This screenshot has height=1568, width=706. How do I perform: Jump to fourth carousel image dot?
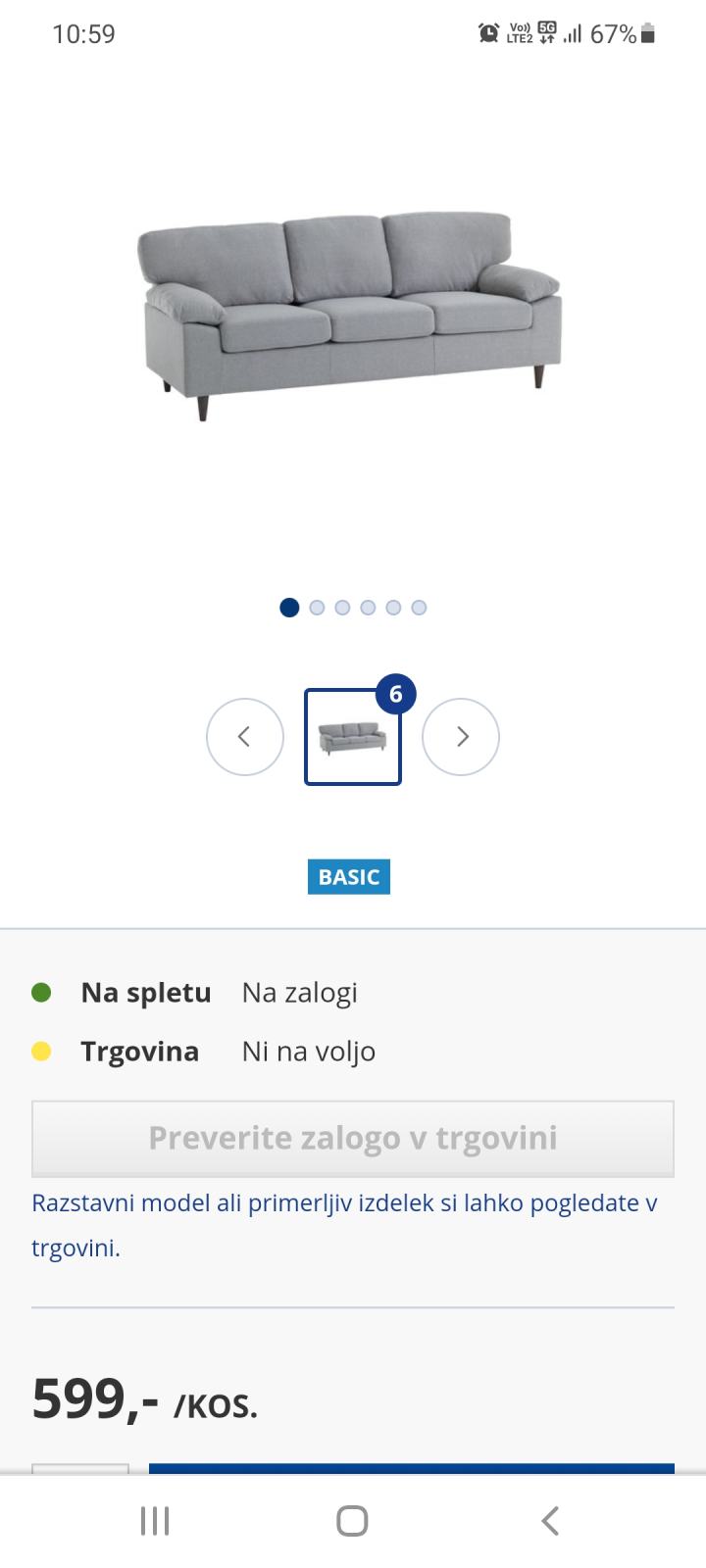pyautogui.click(x=368, y=608)
